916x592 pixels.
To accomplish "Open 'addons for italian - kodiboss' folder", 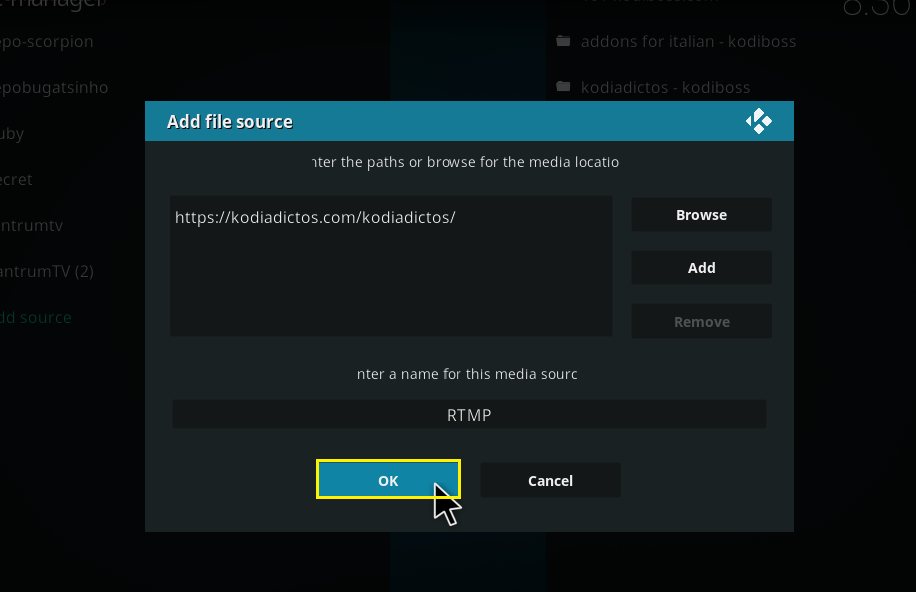I will tap(688, 41).
